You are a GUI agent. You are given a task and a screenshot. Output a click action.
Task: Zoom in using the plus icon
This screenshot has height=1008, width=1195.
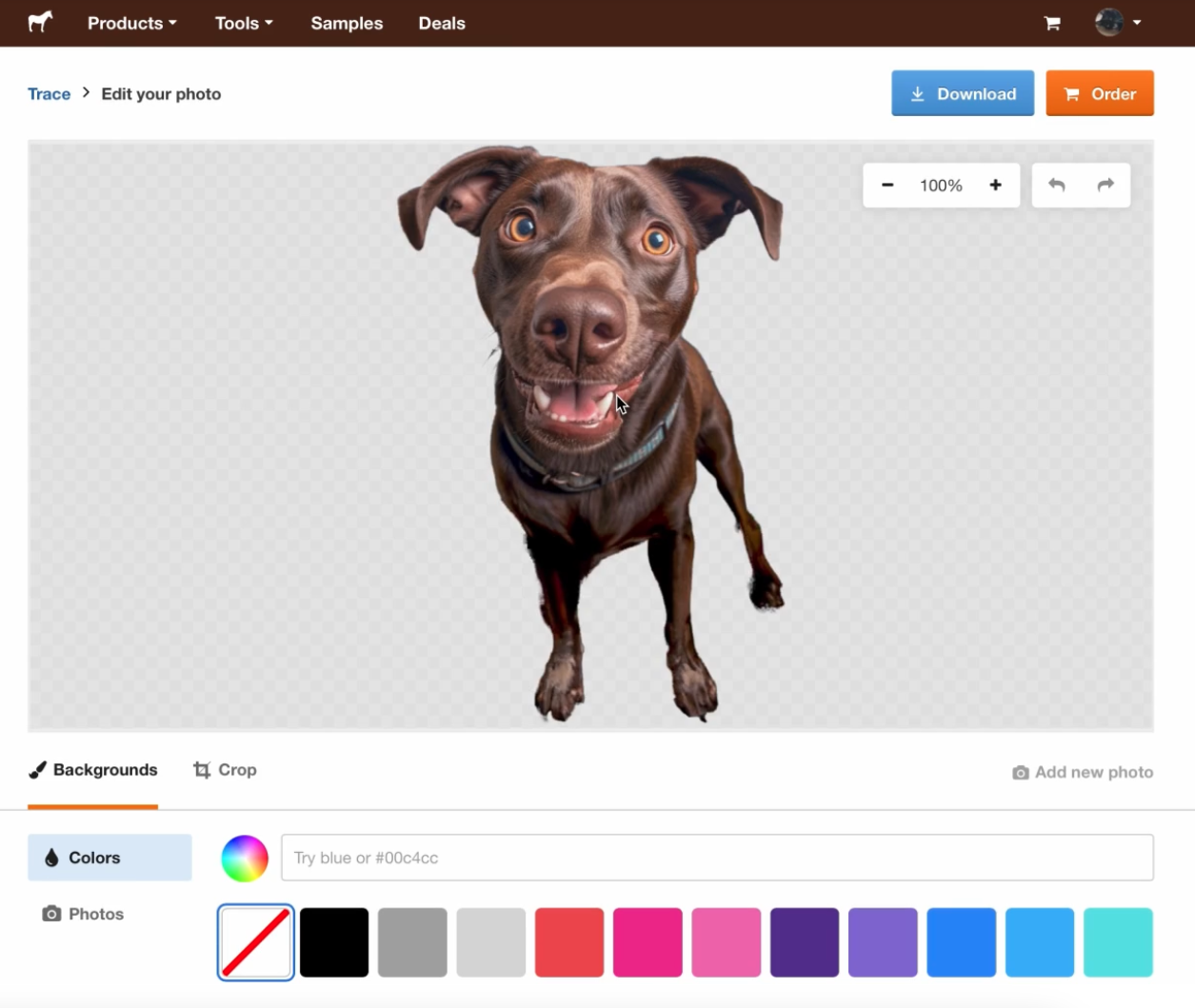[995, 185]
